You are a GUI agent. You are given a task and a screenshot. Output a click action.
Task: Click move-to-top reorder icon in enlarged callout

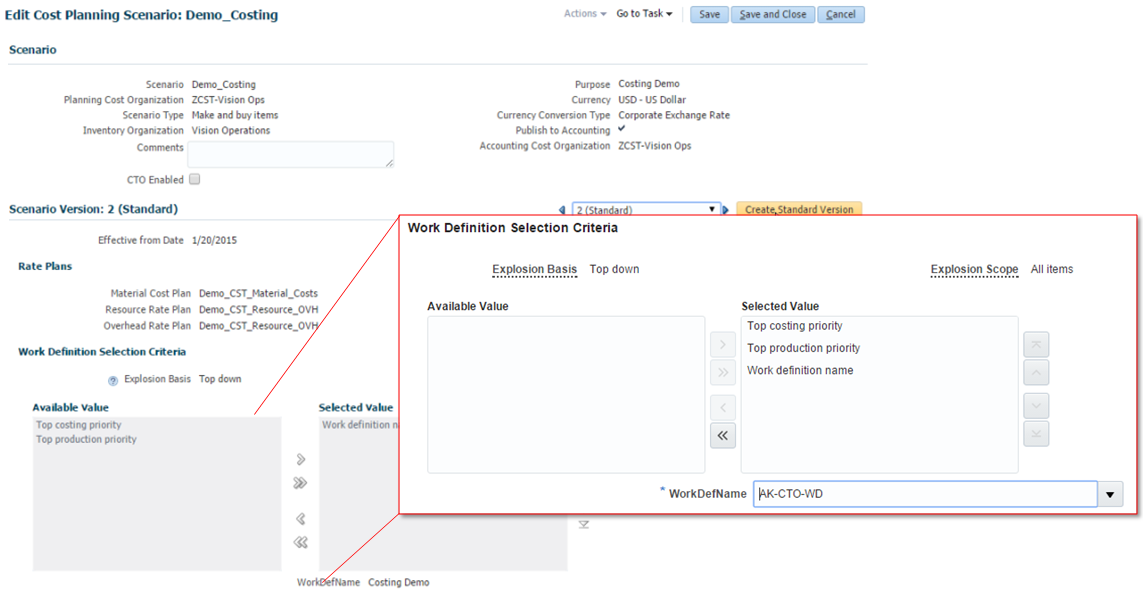point(1036,345)
